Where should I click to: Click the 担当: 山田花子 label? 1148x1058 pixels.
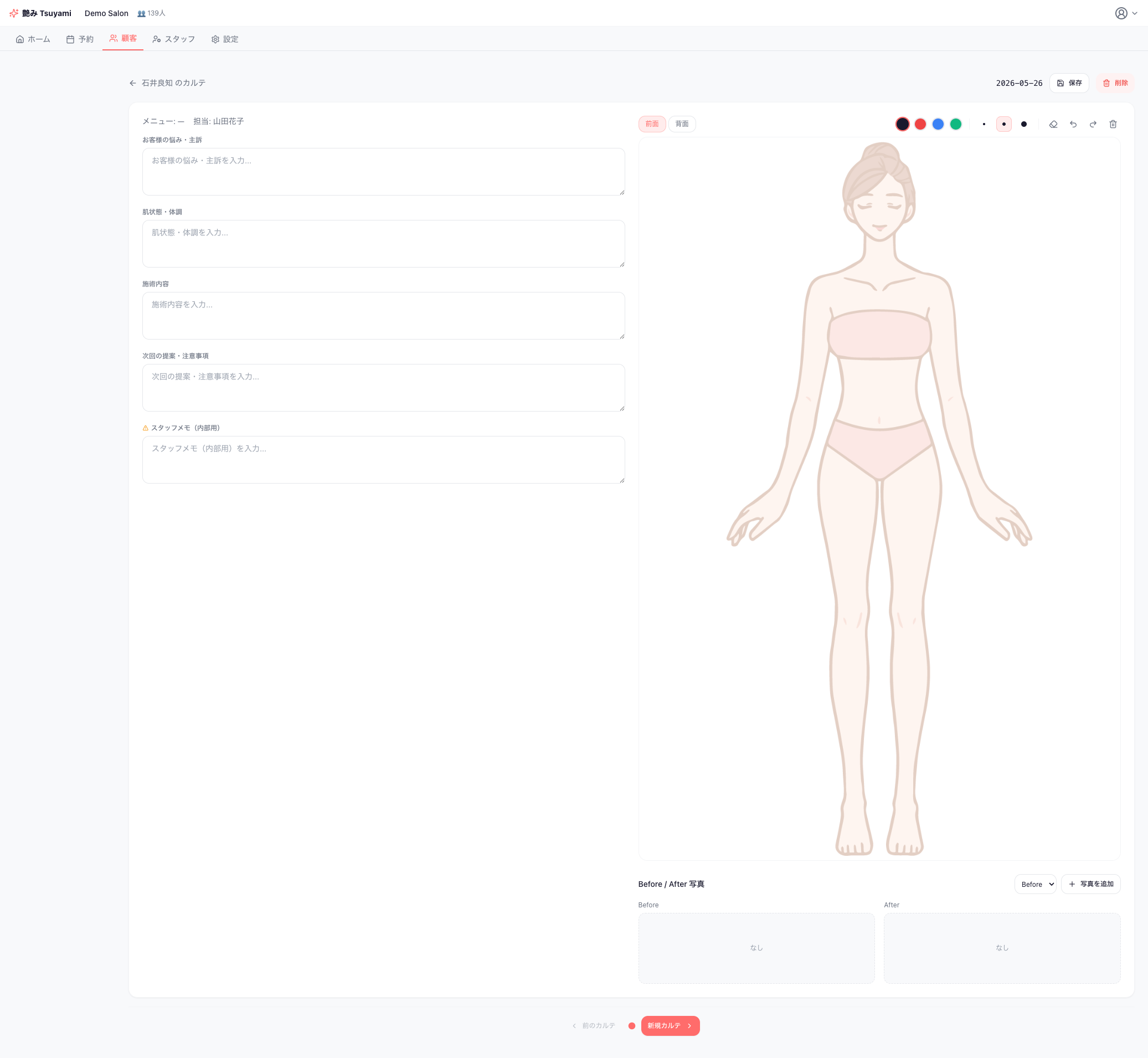[219, 121]
